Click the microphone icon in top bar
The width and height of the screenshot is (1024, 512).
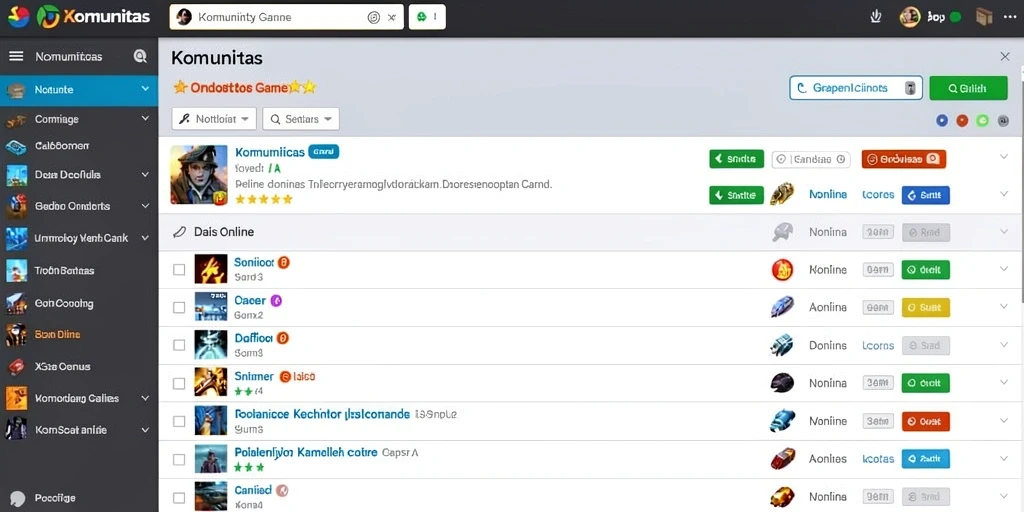[x=876, y=17]
